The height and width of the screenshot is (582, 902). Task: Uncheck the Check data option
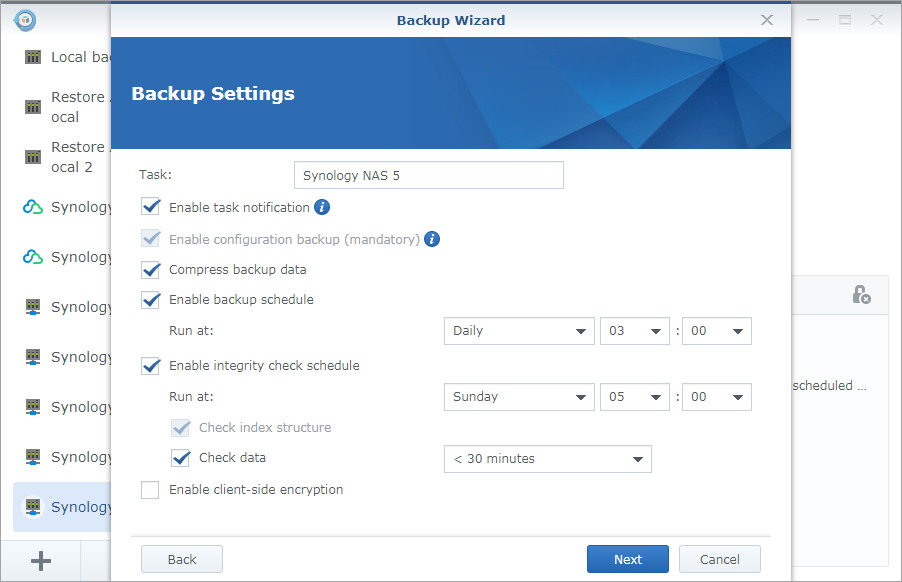tap(180, 458)
